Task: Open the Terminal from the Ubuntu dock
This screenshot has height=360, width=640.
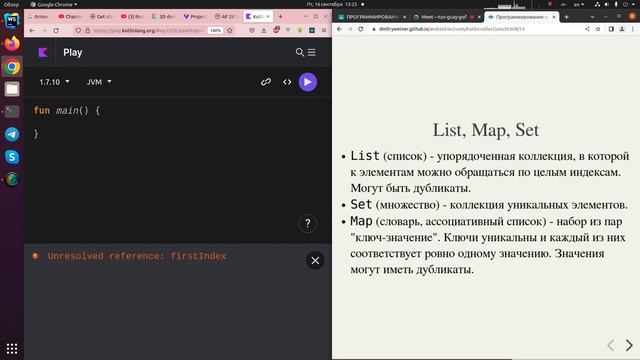Action: [x=12, y=111]
